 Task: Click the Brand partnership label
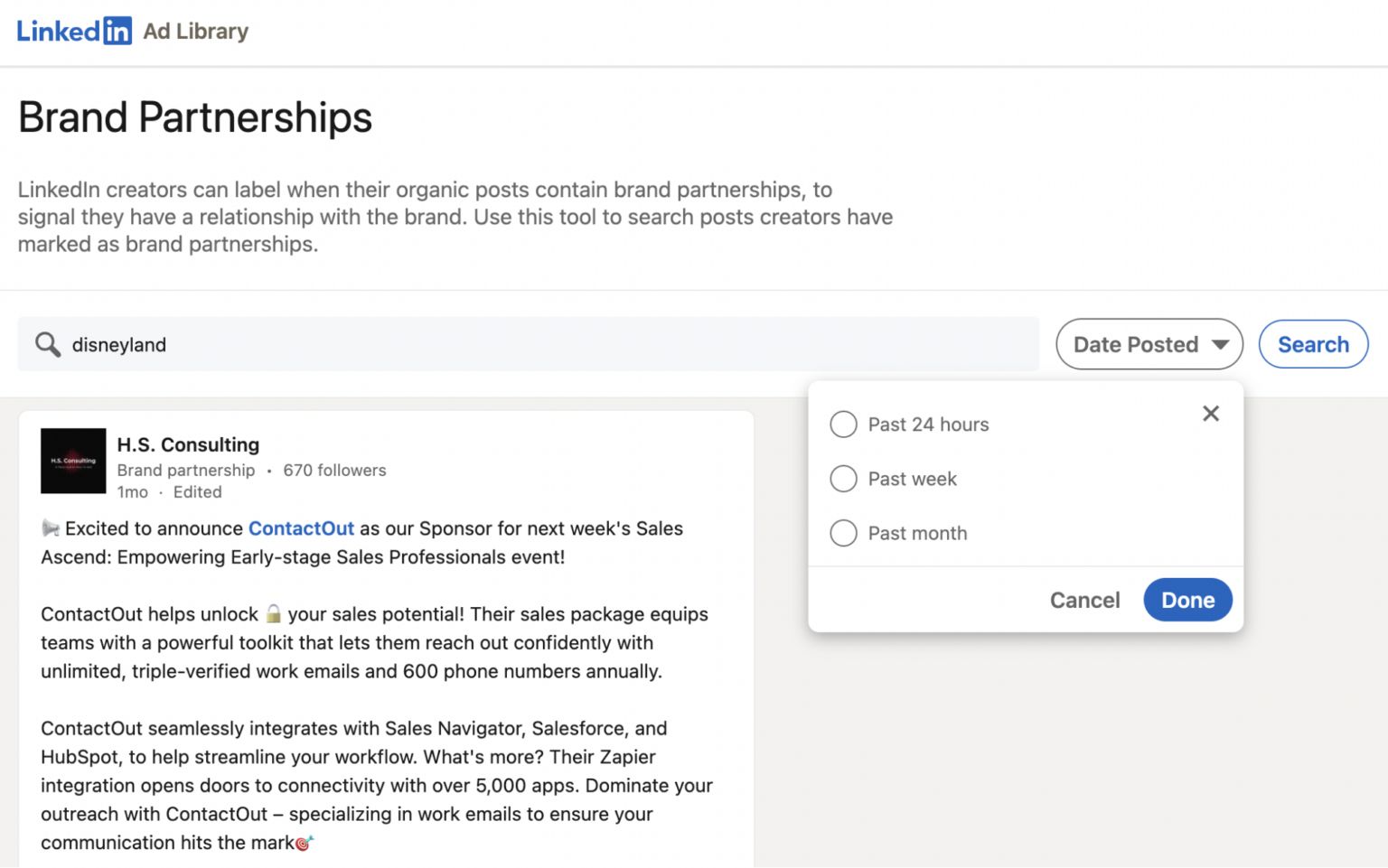pos(186,470)
